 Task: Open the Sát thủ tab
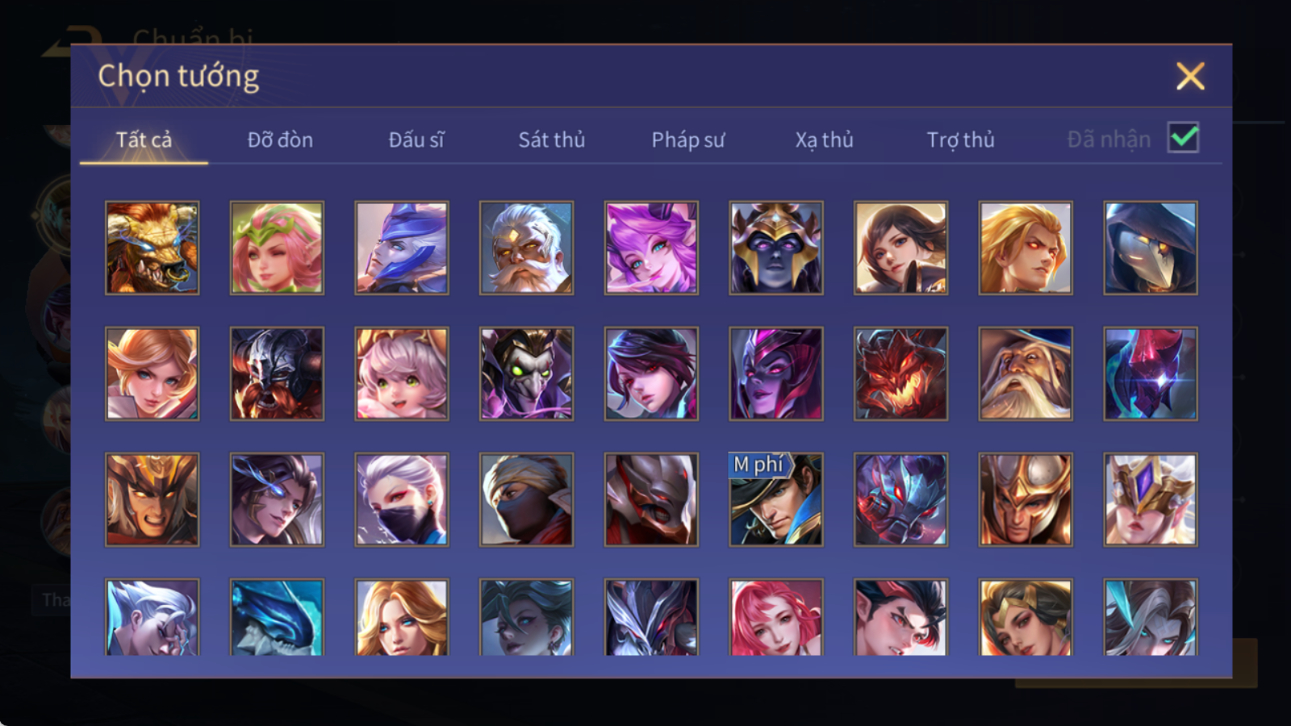551,140
